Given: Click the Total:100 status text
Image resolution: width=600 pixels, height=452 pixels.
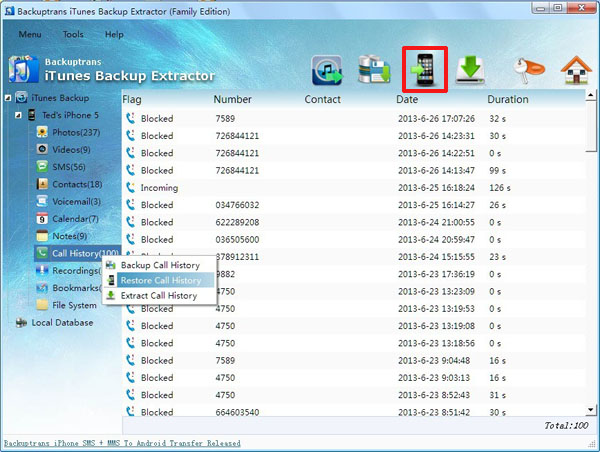Looking at the screenshot, I should (x=566, y=426).
